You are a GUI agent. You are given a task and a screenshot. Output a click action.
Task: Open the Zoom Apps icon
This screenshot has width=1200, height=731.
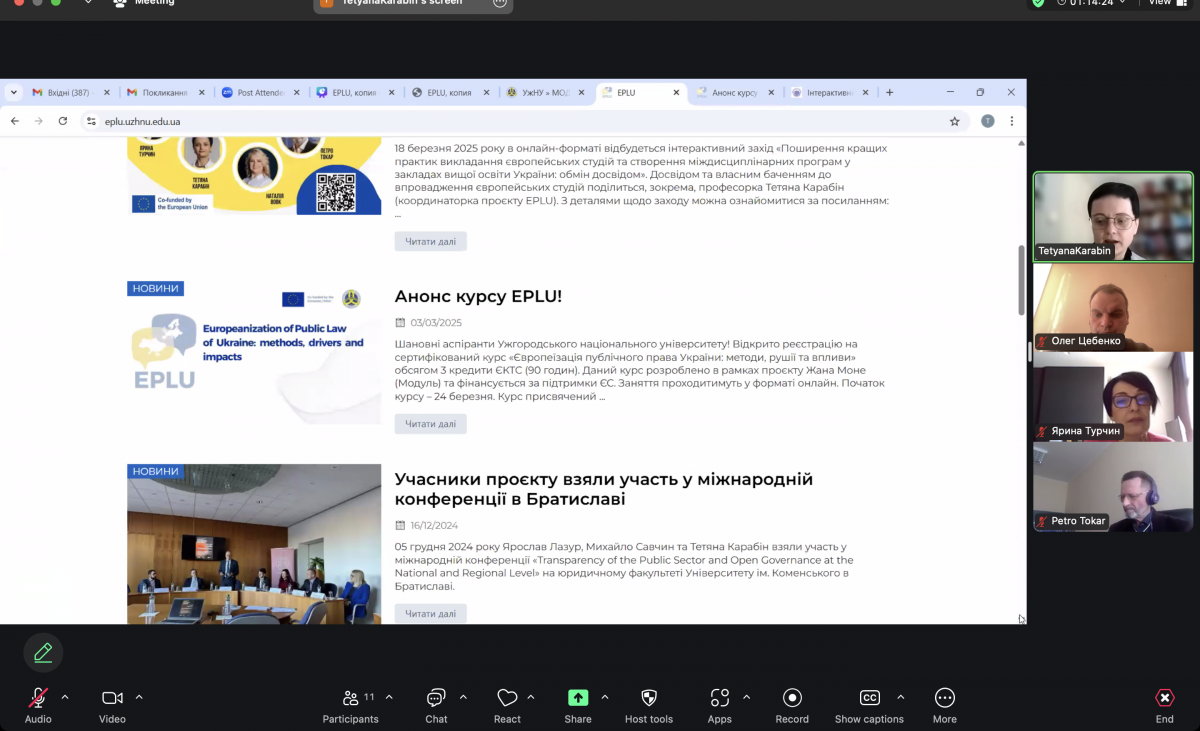[x=719, y=697]
